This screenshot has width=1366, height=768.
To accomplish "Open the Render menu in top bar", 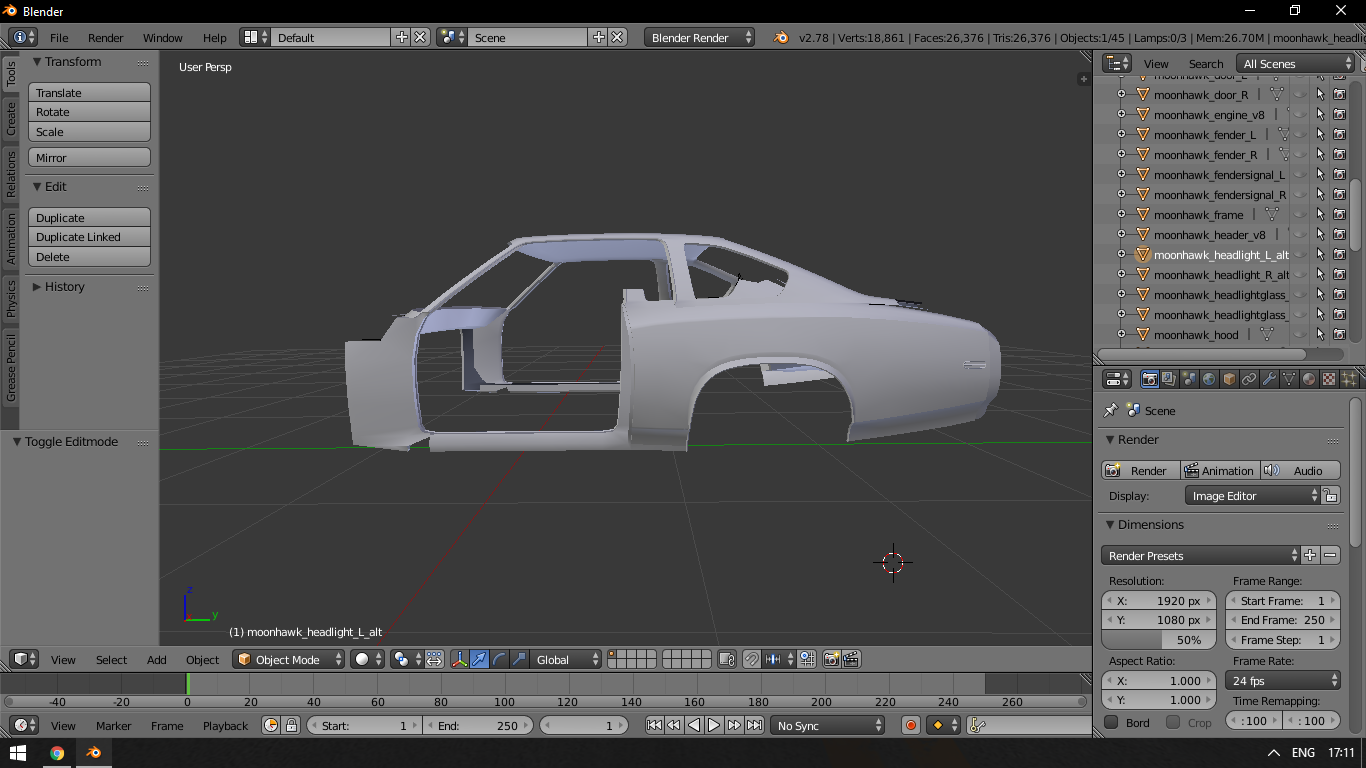I will 105,37.
